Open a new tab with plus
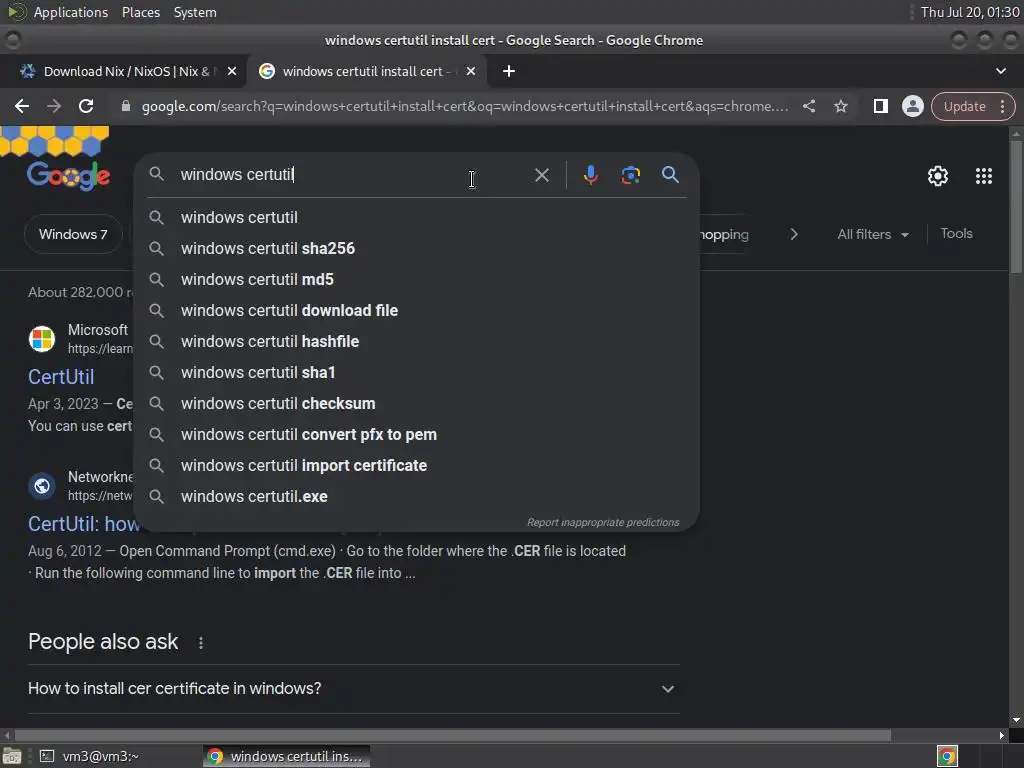Image resolution: width=1024 pixels, height=768 pixels. coord(509,71)
